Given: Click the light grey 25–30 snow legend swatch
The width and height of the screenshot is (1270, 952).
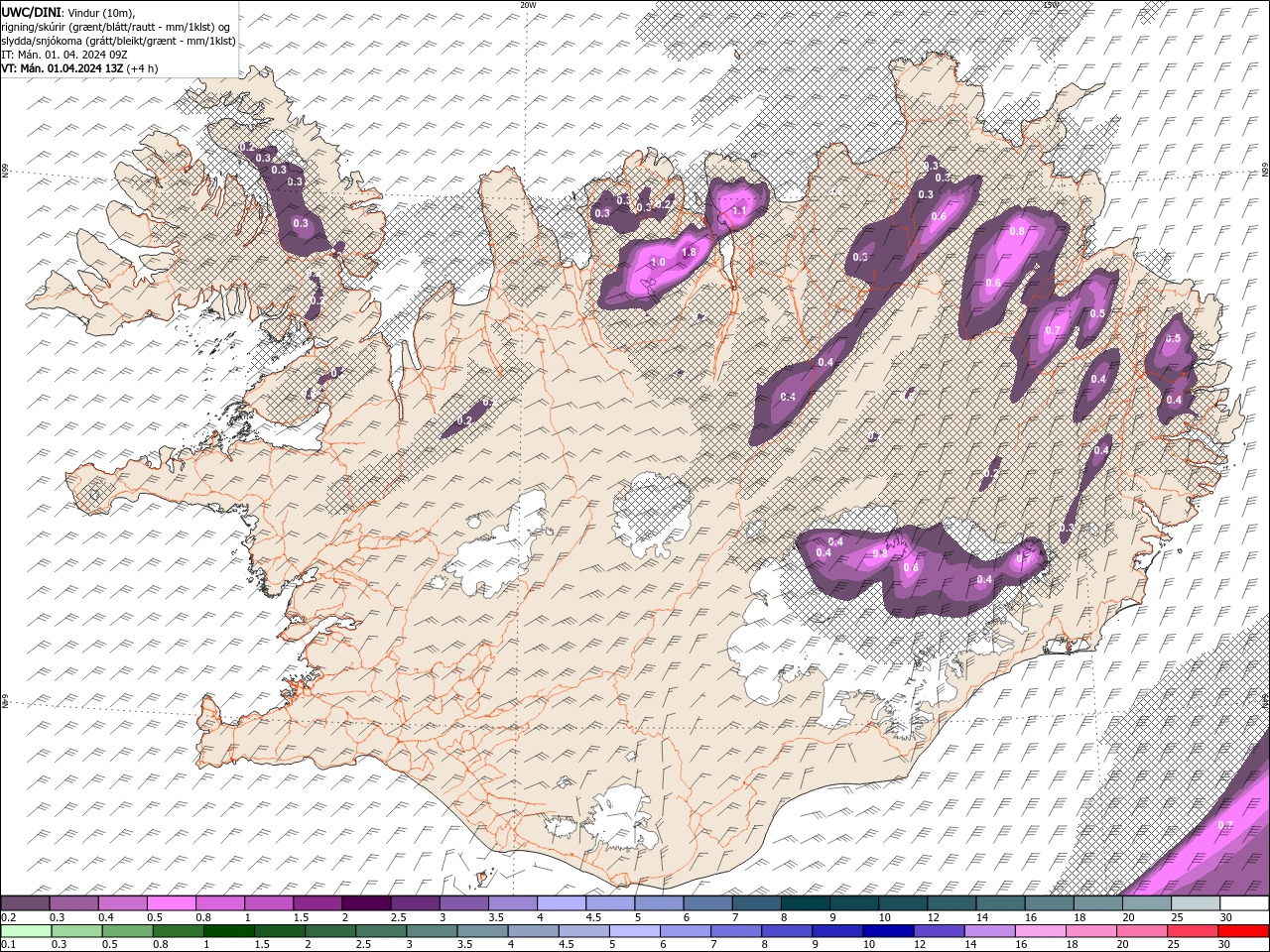Looking at the screenshot, I should click(1196, 903).
